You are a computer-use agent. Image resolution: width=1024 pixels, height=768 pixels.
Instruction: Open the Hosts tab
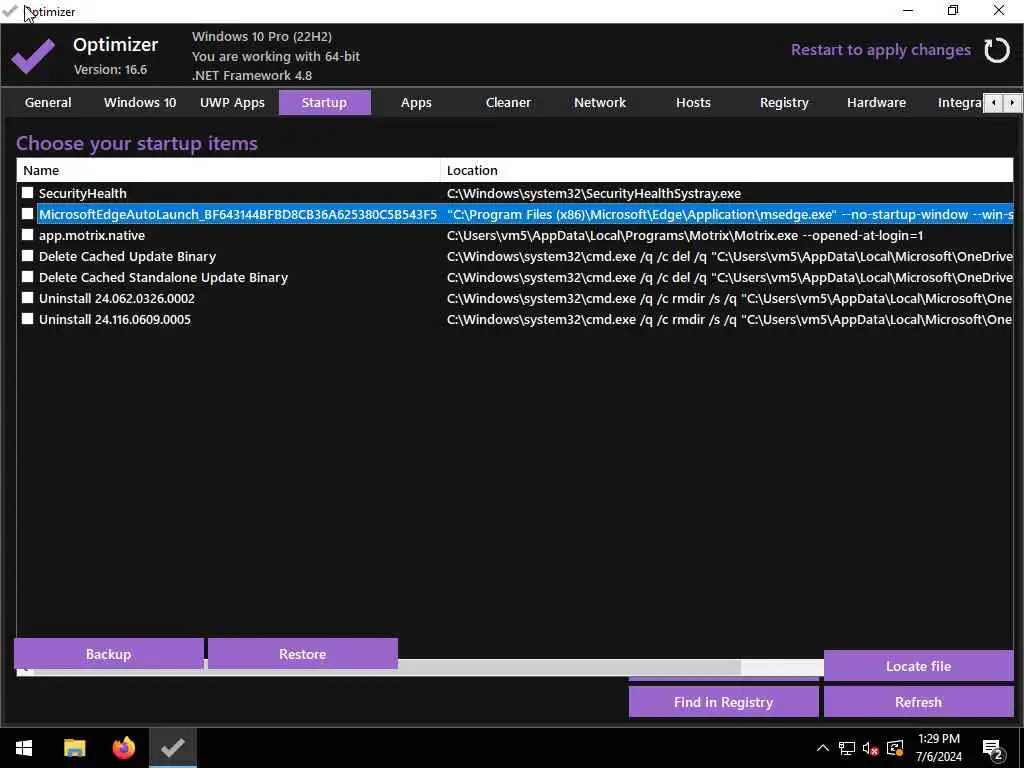[693, 103]
